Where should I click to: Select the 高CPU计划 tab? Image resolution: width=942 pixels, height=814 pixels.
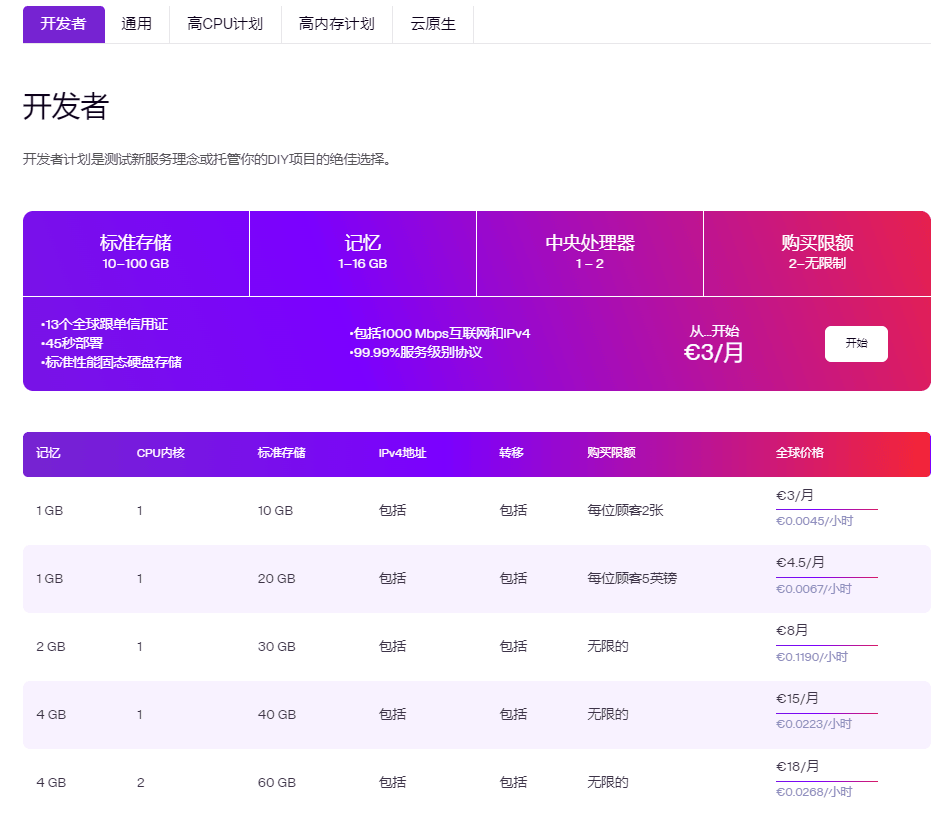225,24
